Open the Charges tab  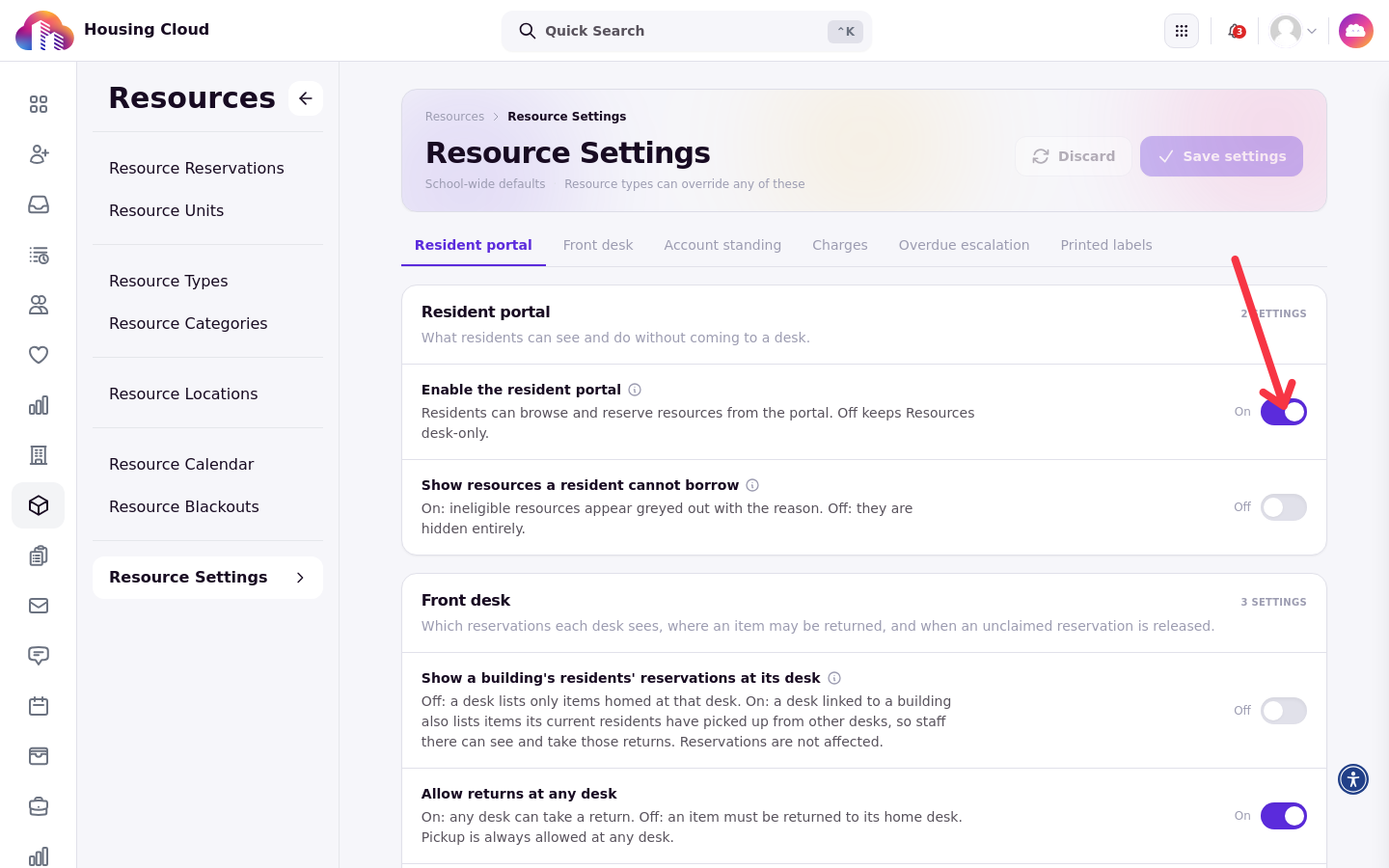tap(840, 245)
